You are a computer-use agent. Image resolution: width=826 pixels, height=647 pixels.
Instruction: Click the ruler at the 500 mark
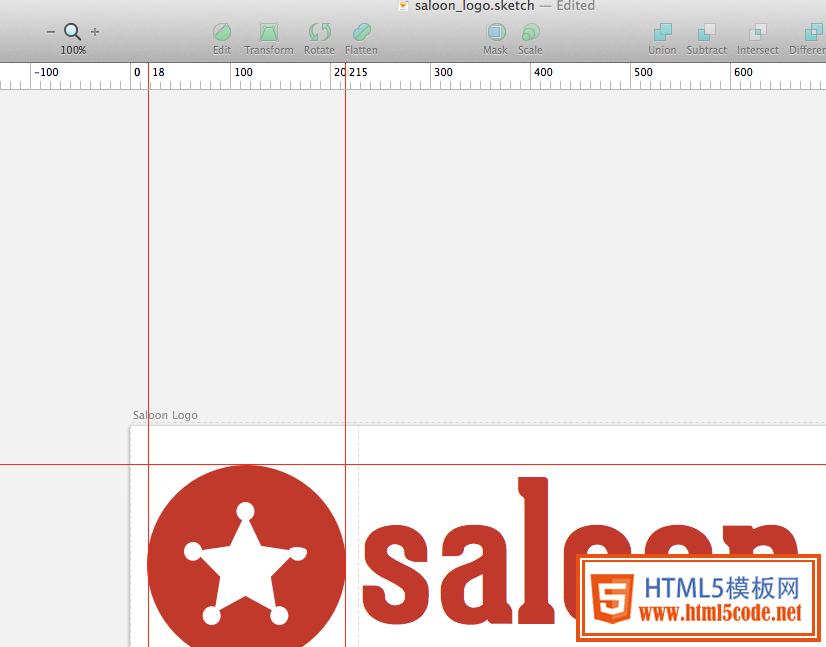pyautogui.click(x=643, y=72)
